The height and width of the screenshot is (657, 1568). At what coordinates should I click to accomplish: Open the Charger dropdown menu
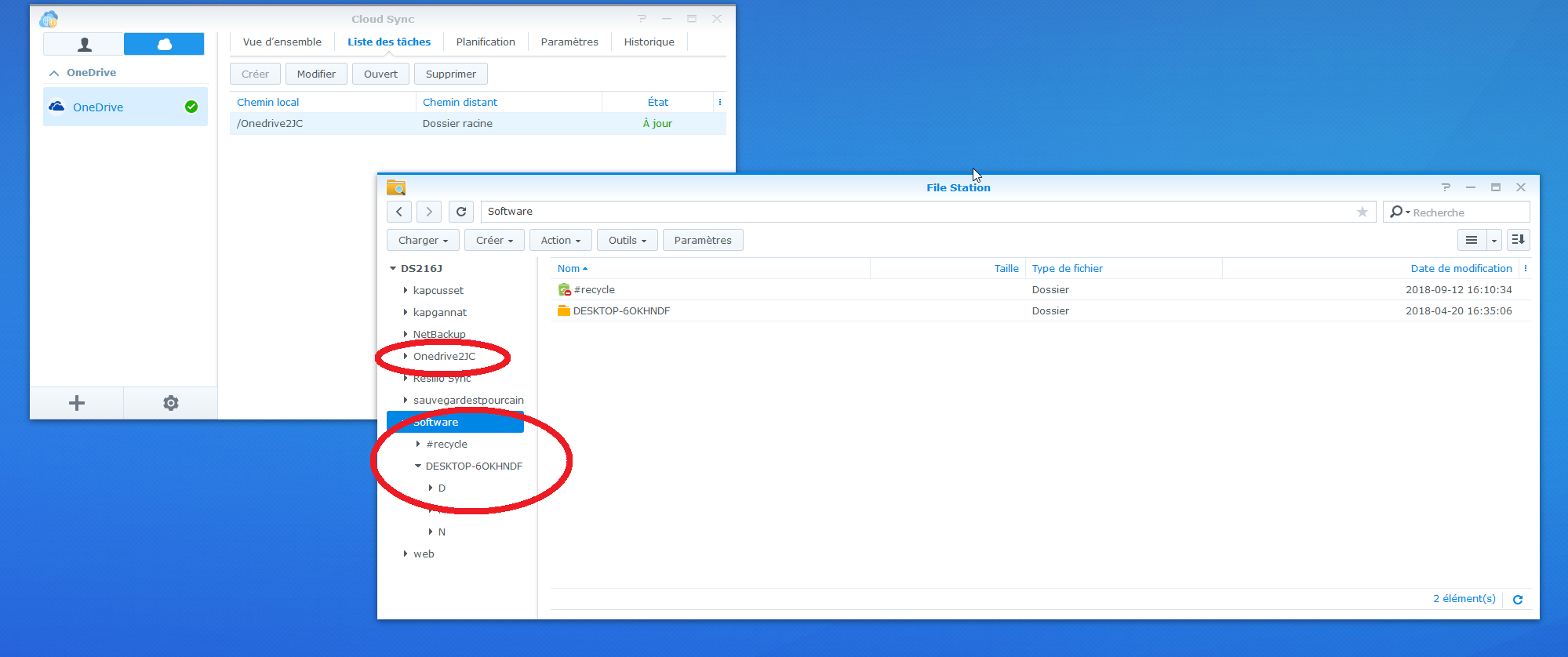pos(423,241)
